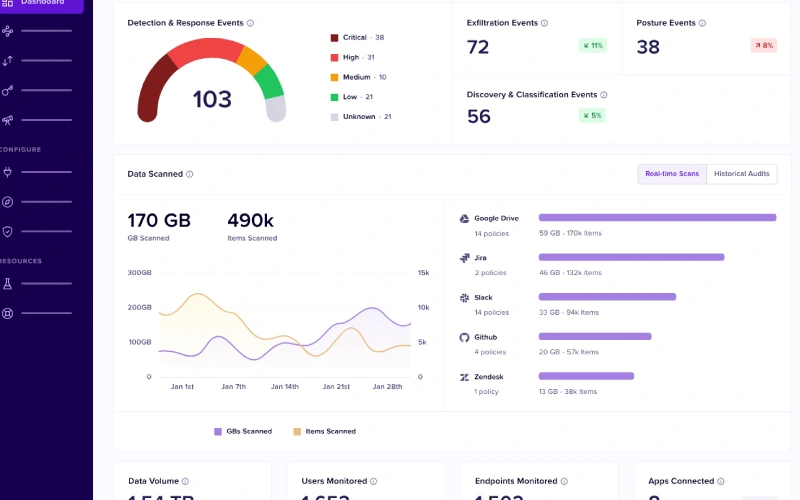Select the Real-time Scans tab
Image resolution: width=800 pixels, height=500 pixels.
pos(672,174)
